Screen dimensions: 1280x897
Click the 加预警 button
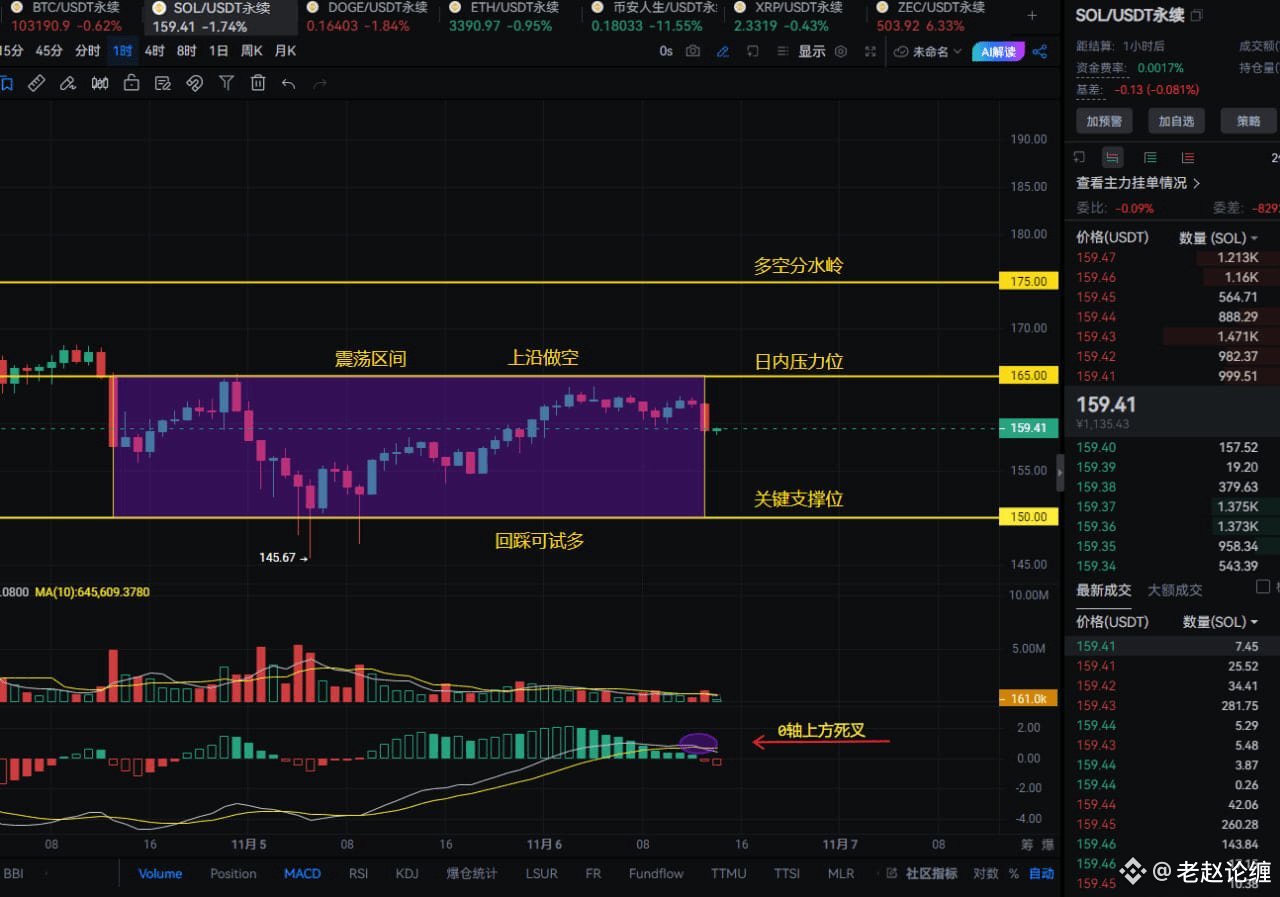[1104, 121]
